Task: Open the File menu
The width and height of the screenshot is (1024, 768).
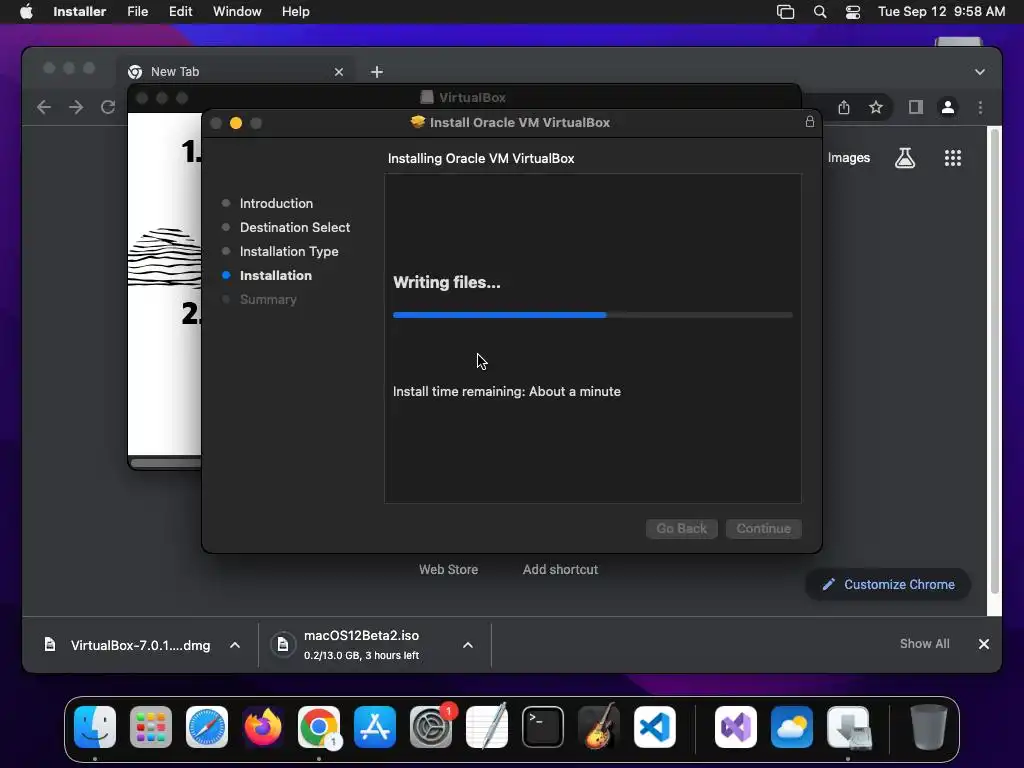Action: [x=137, y=12]
